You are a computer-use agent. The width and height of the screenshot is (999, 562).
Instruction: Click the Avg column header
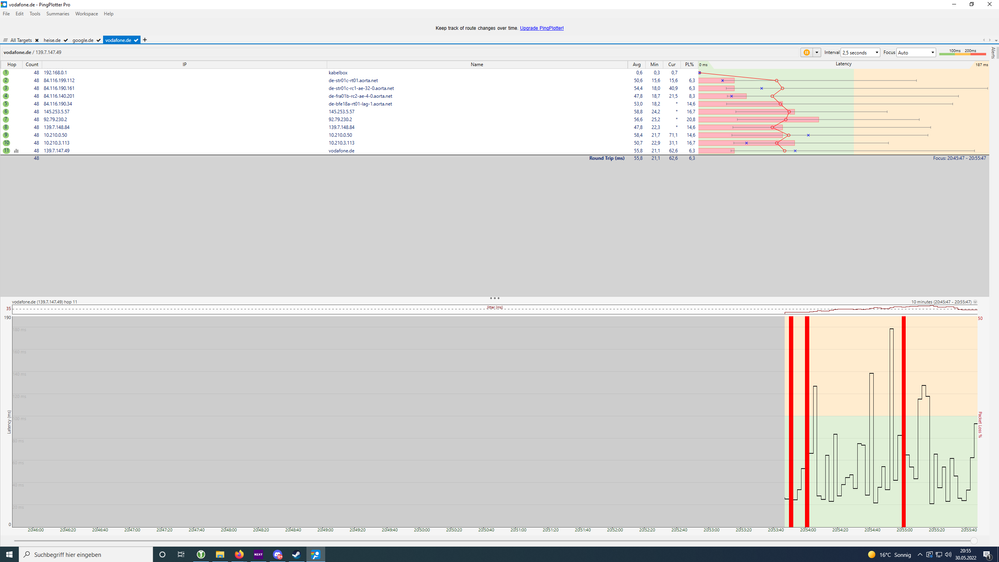pyautogui.click(x=636, y=64)
